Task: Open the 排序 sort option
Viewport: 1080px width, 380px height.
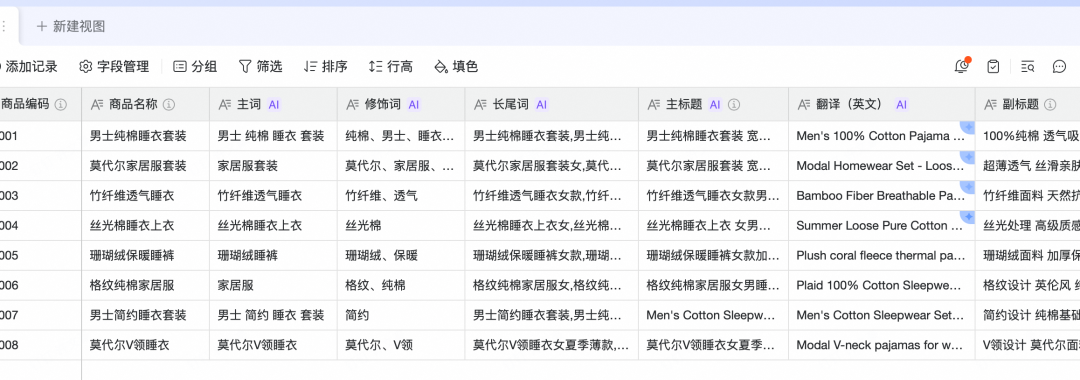Action: click(x=325, y=67)
